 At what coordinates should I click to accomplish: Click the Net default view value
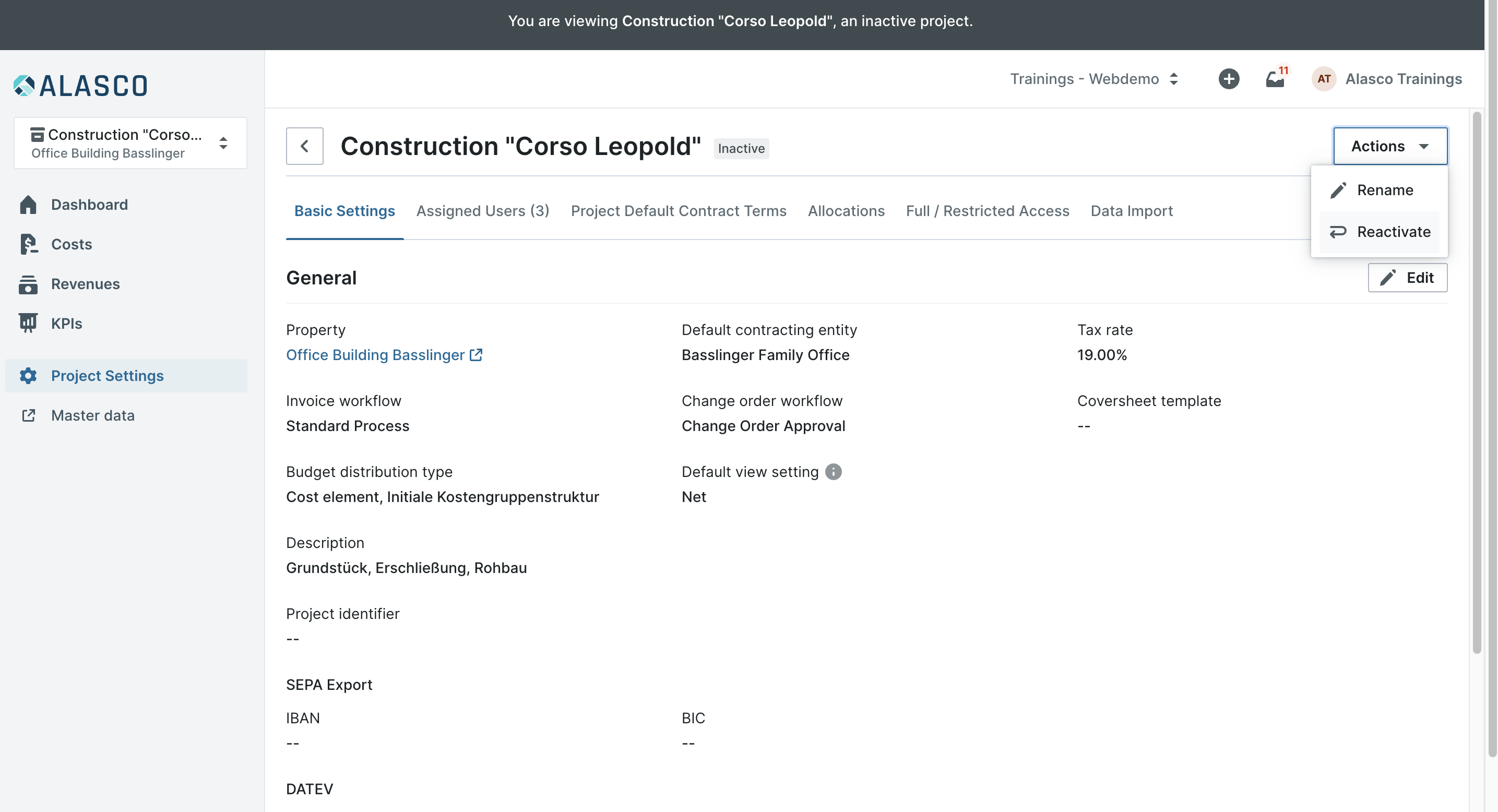point(694,496)
